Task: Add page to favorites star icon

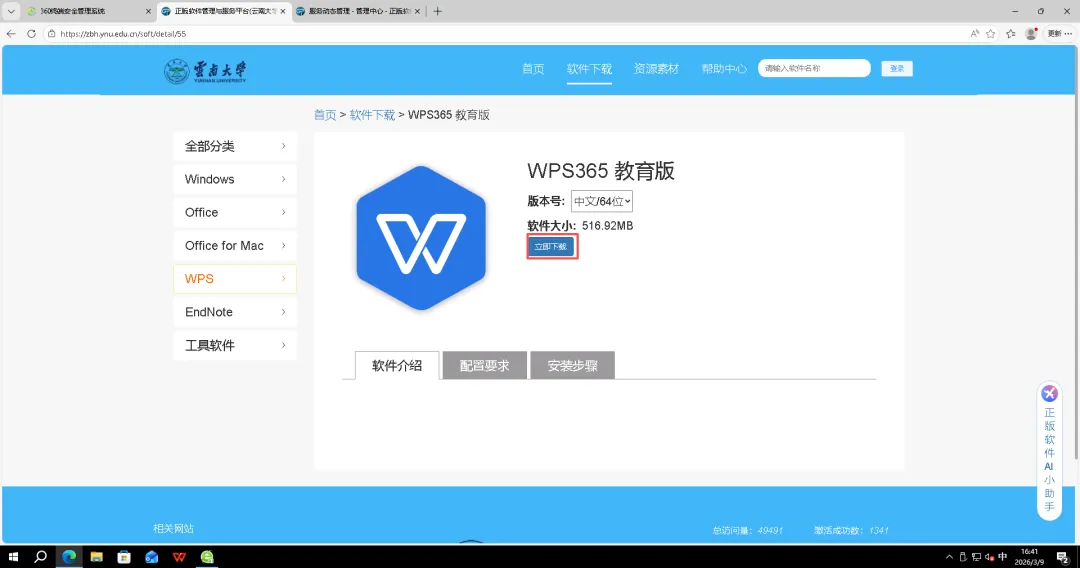Action: (990, 33)
